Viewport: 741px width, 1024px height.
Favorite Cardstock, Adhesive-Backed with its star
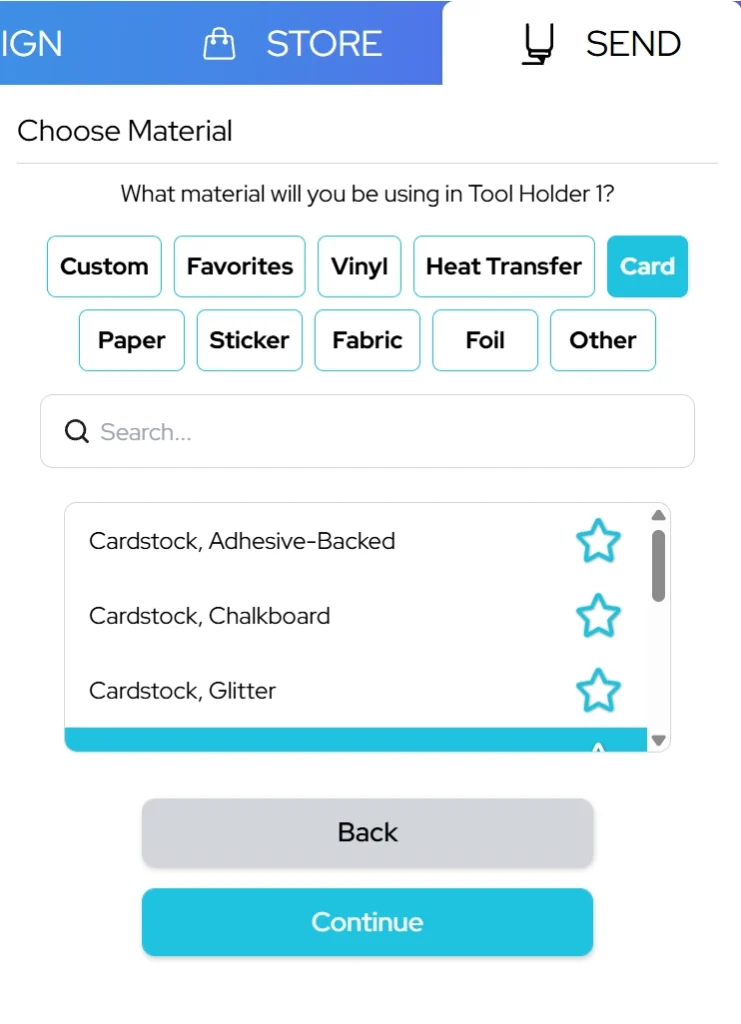click(x=598, y=541)
